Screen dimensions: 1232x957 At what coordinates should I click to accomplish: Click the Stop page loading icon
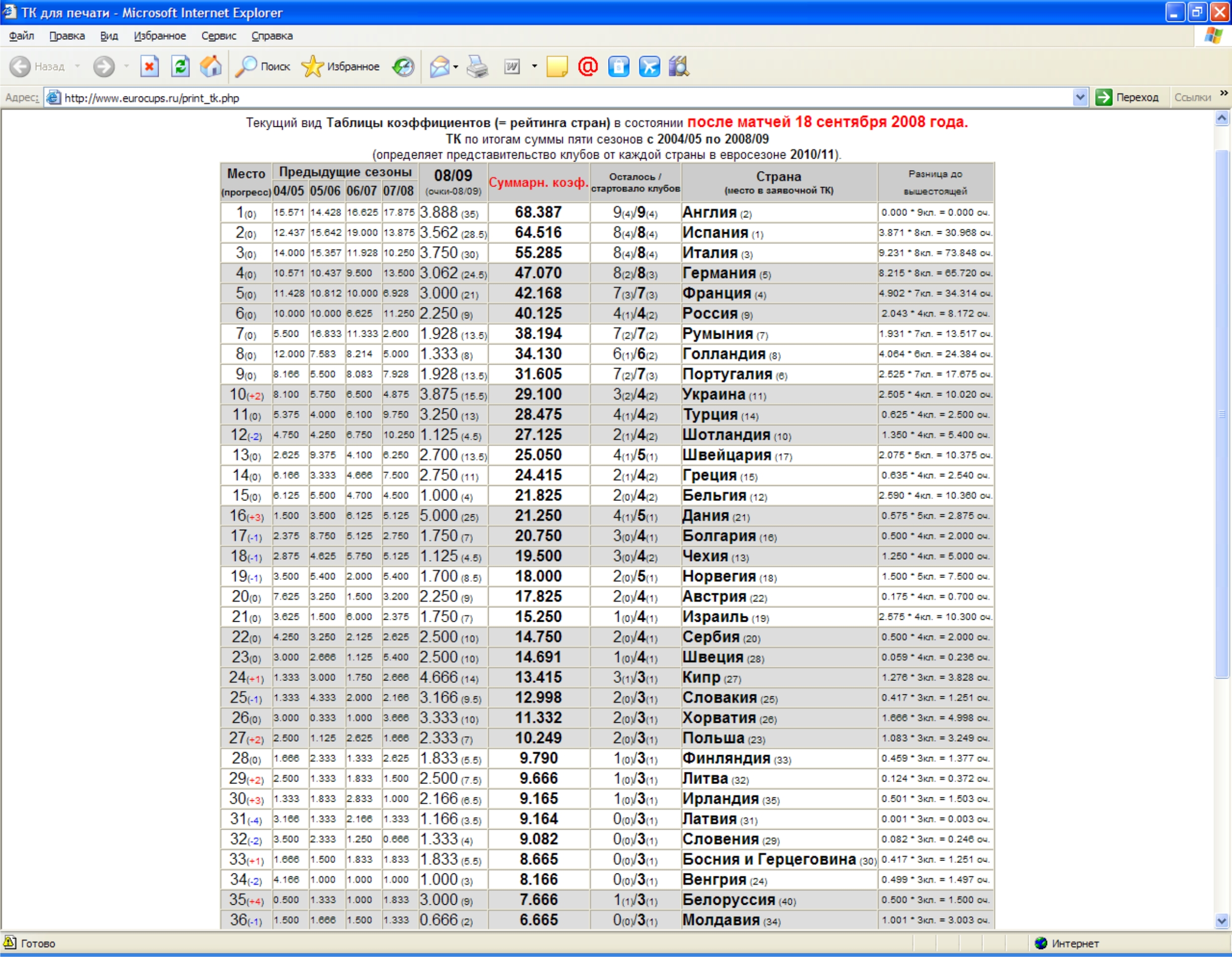click(x=149, y=67)
